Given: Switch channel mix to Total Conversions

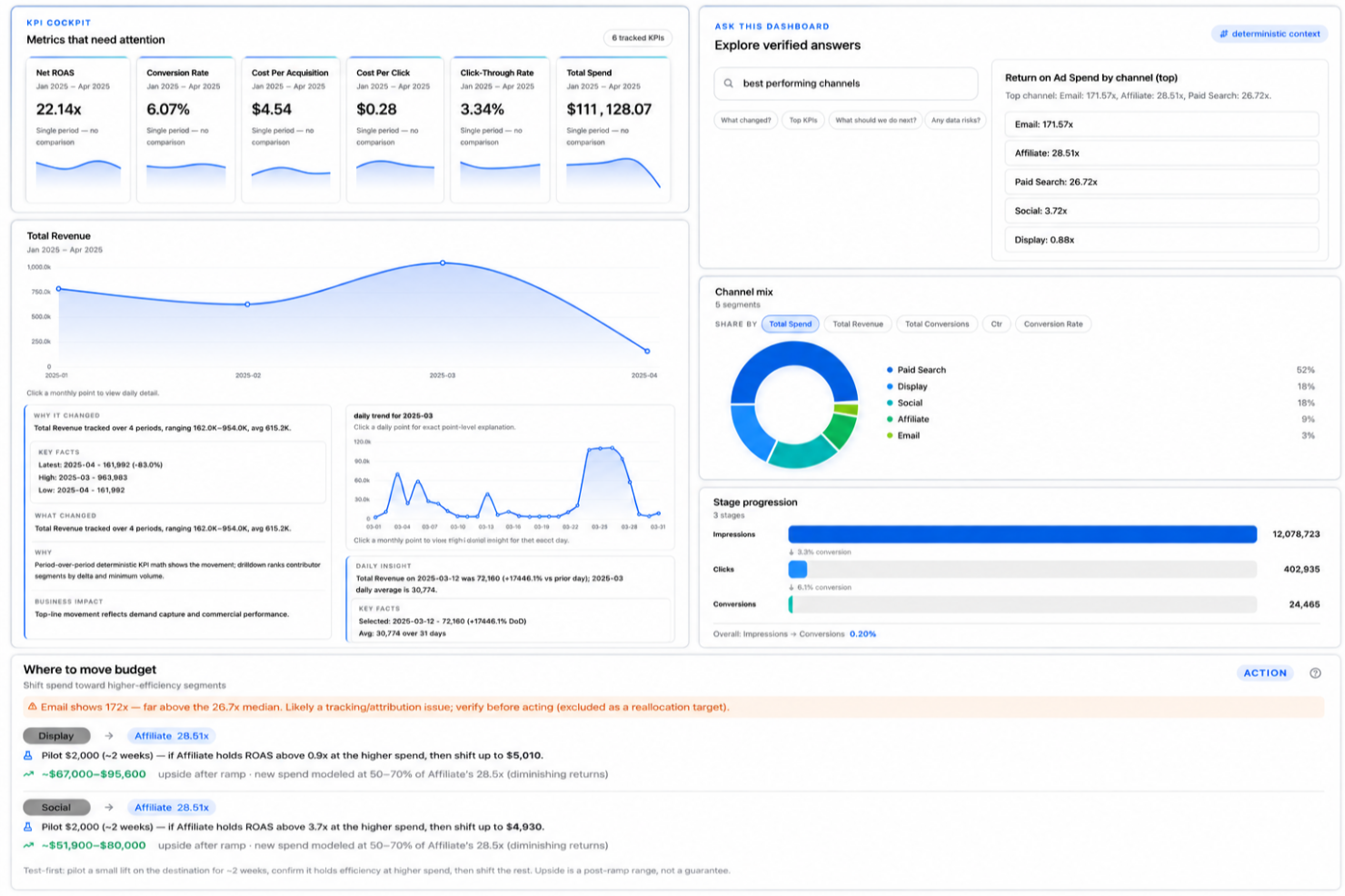Looking at the screenshot, I should click(x=937, y=324).
